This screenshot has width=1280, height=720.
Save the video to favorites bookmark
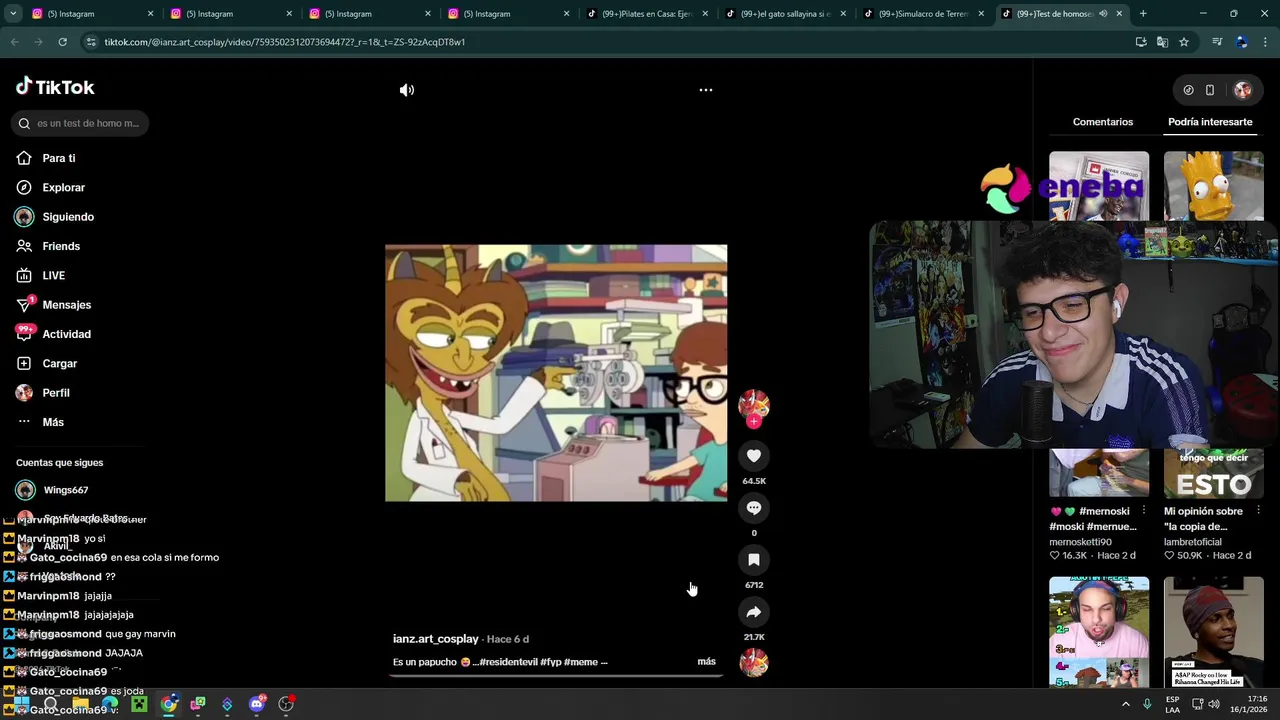pos(754,560)
